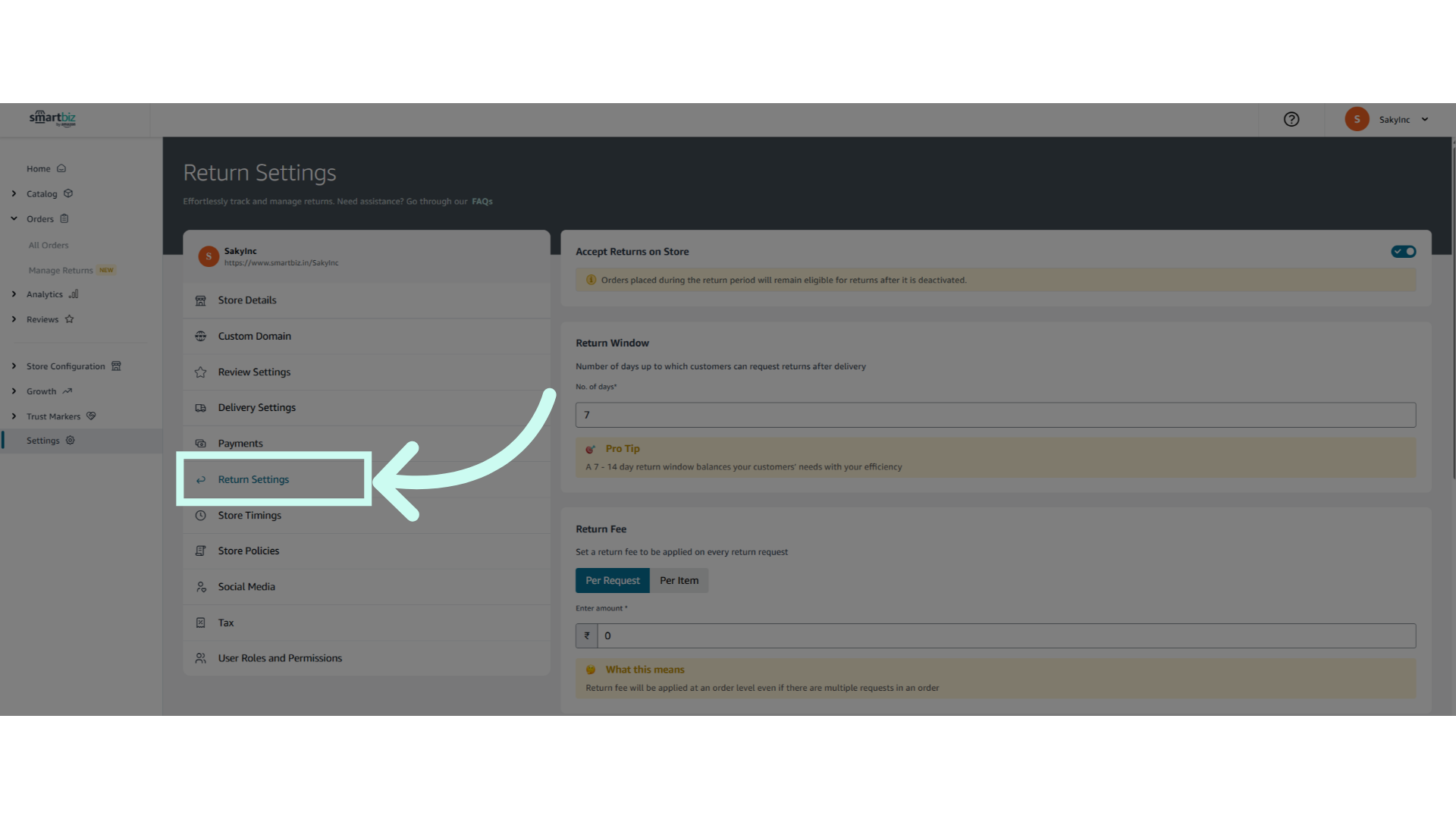Select Per Request return fee option
Screen dimensions: 1456x819
click(x=612, y=581)
